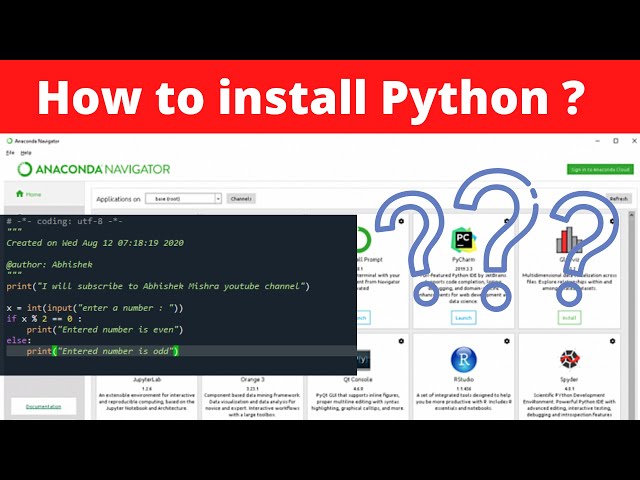This screenshot has width=640, height=480.
Task: Click code line '@author: Abhishek'
Action: click(x=49, y=264)
